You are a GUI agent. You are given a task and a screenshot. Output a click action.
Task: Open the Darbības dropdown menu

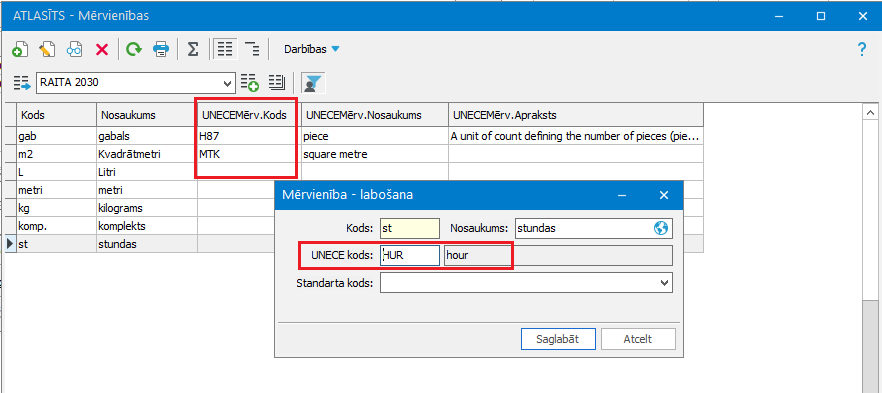coord(312,49)
